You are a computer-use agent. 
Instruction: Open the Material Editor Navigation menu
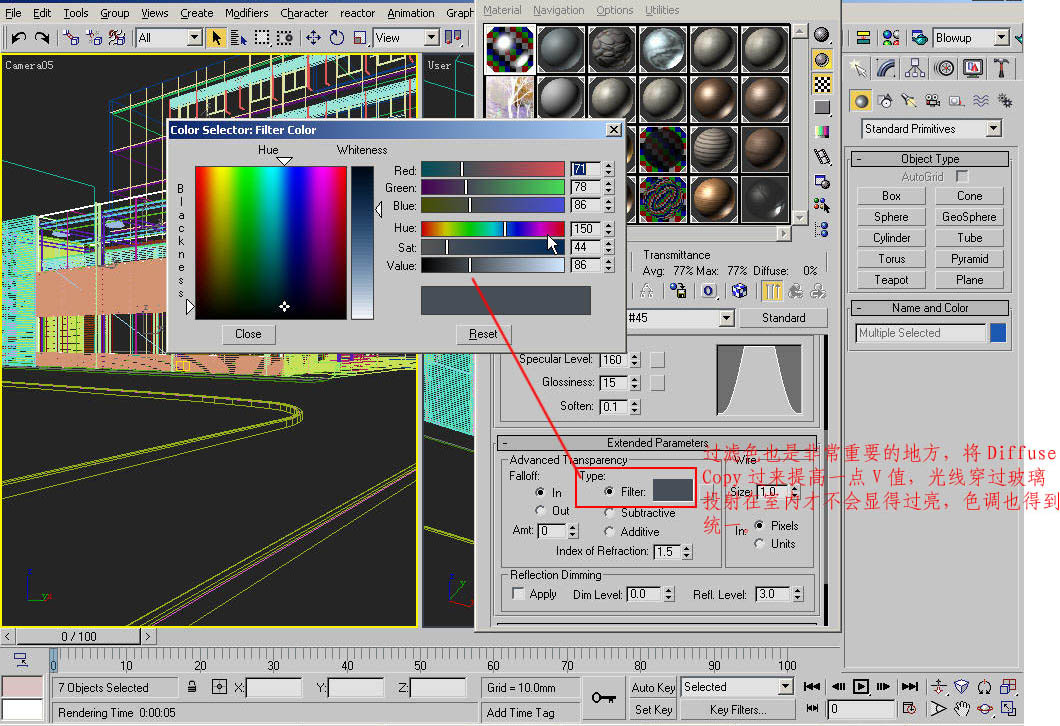point(558,10)
